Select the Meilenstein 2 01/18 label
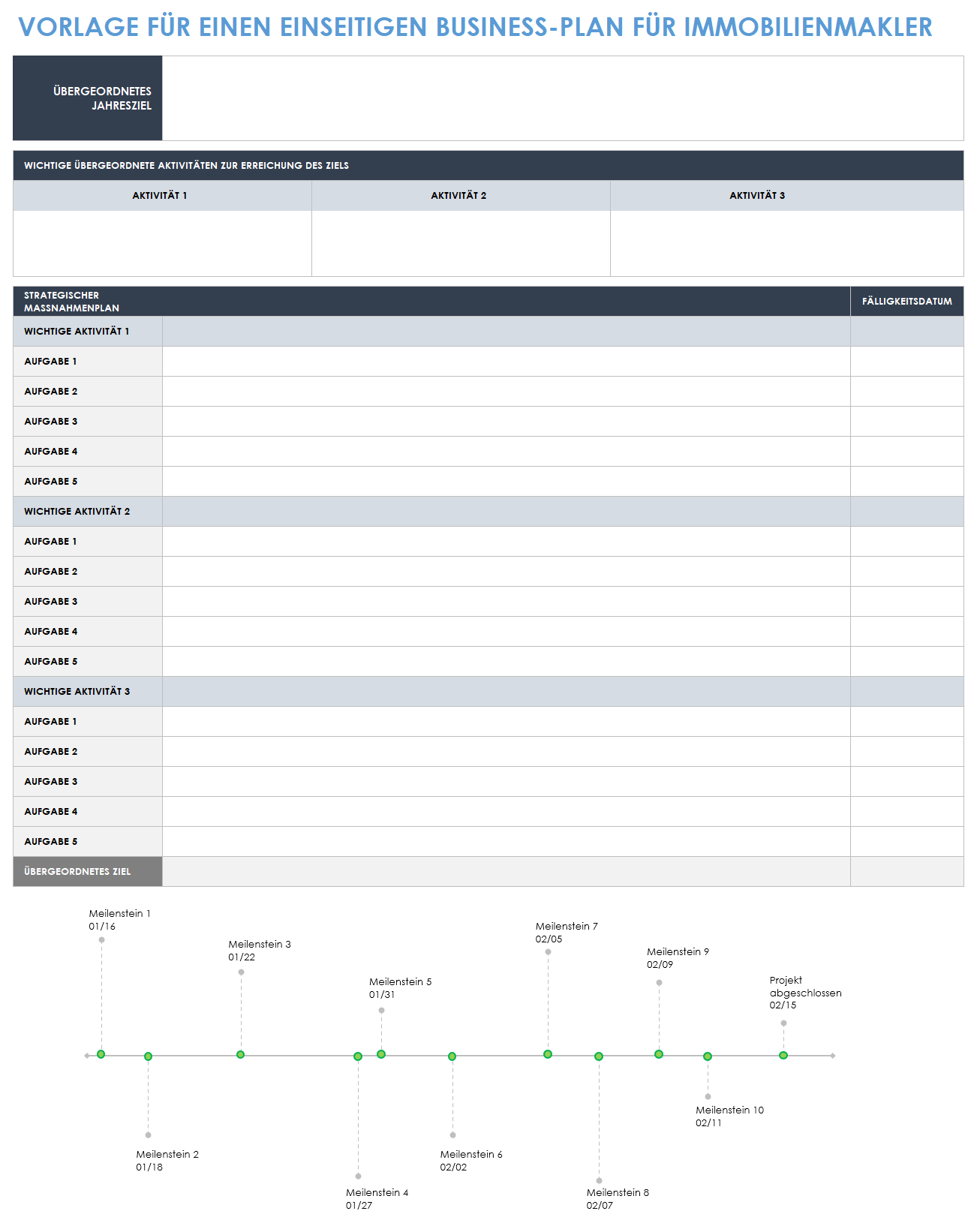 tap(167, 1161)
